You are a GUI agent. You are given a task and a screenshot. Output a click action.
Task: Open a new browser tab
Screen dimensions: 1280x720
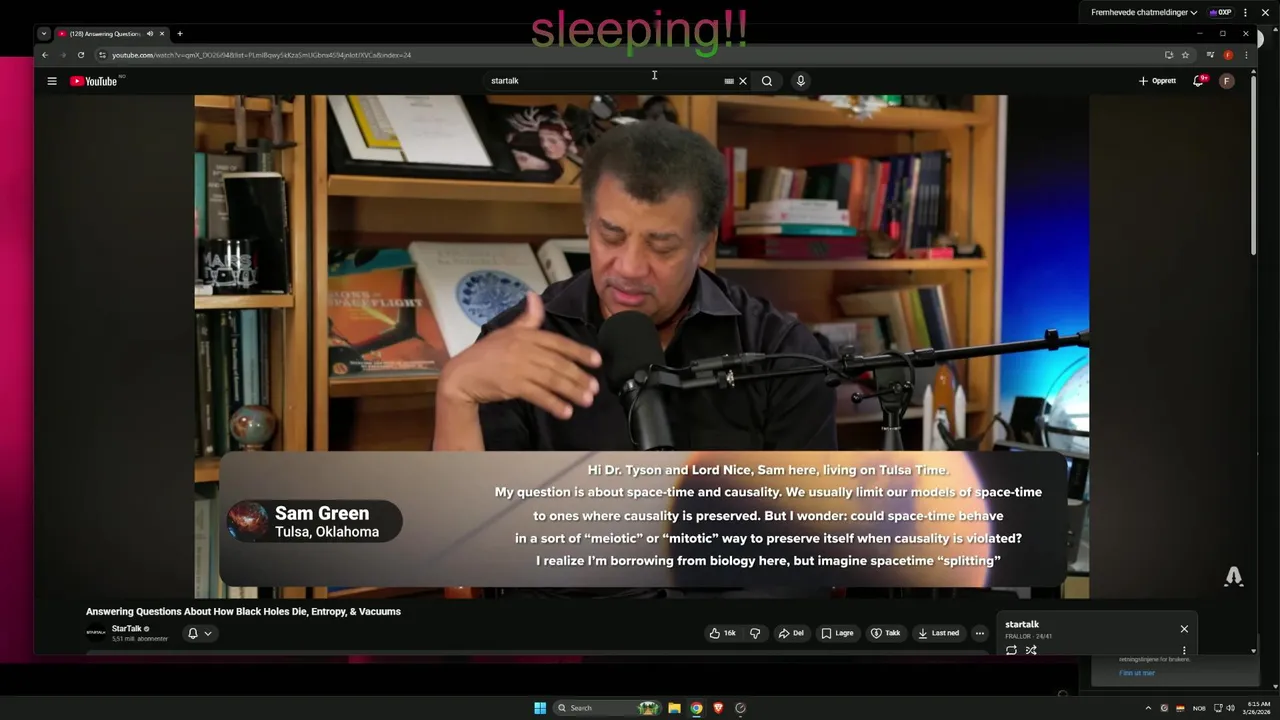point(180,34)
